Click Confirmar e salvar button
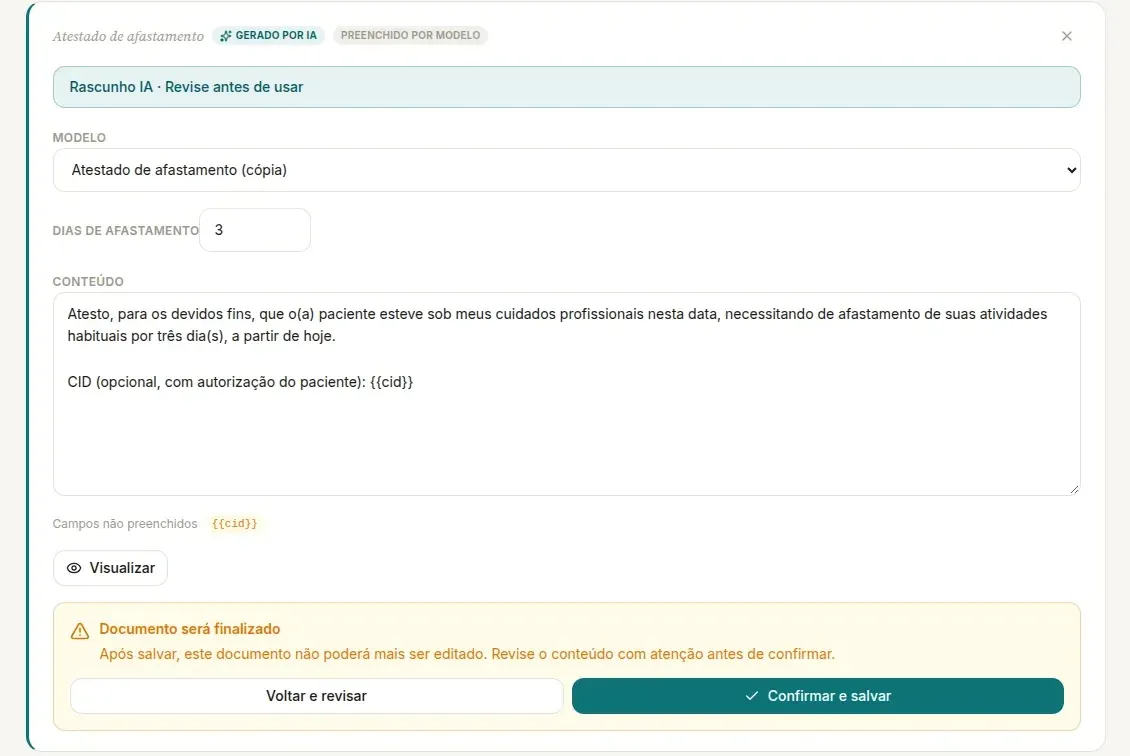Image resolution: width=1130 pixels, height=756 pixels. (818, 696)
